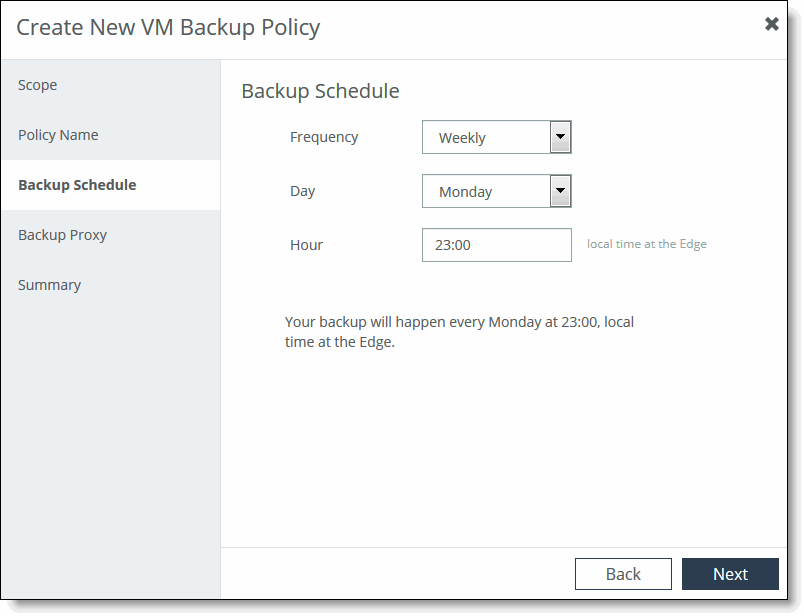804x616 pixels.
Task: Click the Frequency dropdown arrow button
Action: click(560, 137)
